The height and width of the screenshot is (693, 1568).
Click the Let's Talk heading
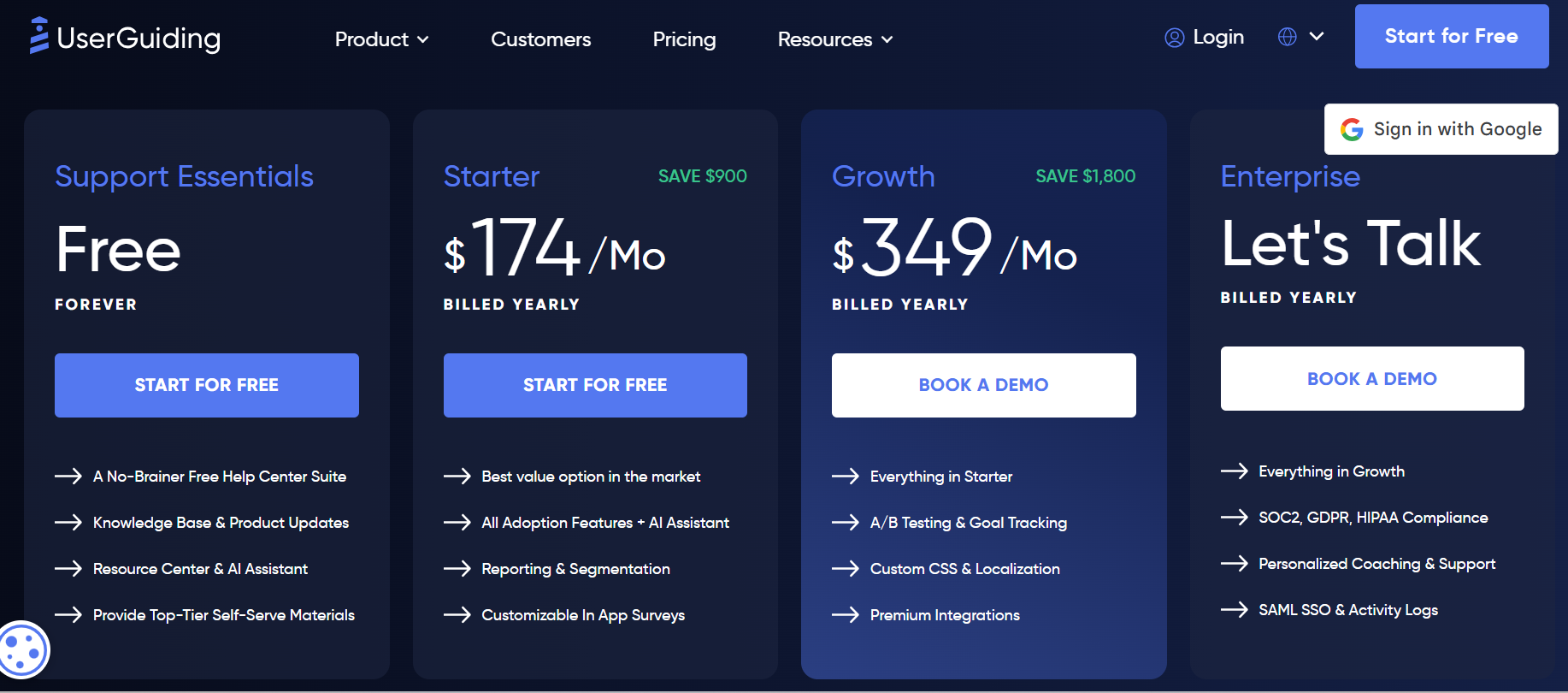click(1351, 243)
